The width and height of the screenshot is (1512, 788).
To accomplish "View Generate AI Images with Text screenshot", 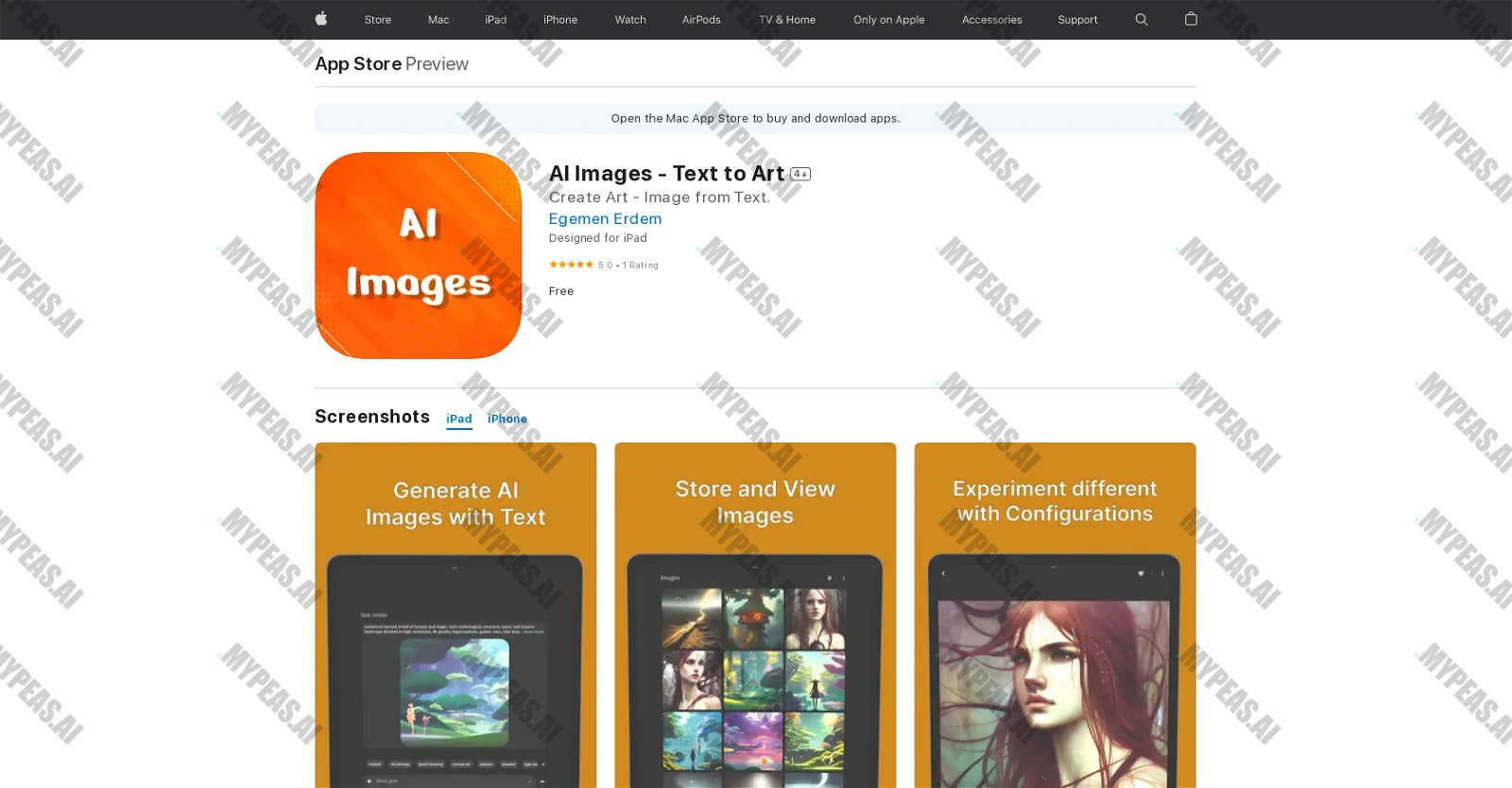I will (455, 615).
